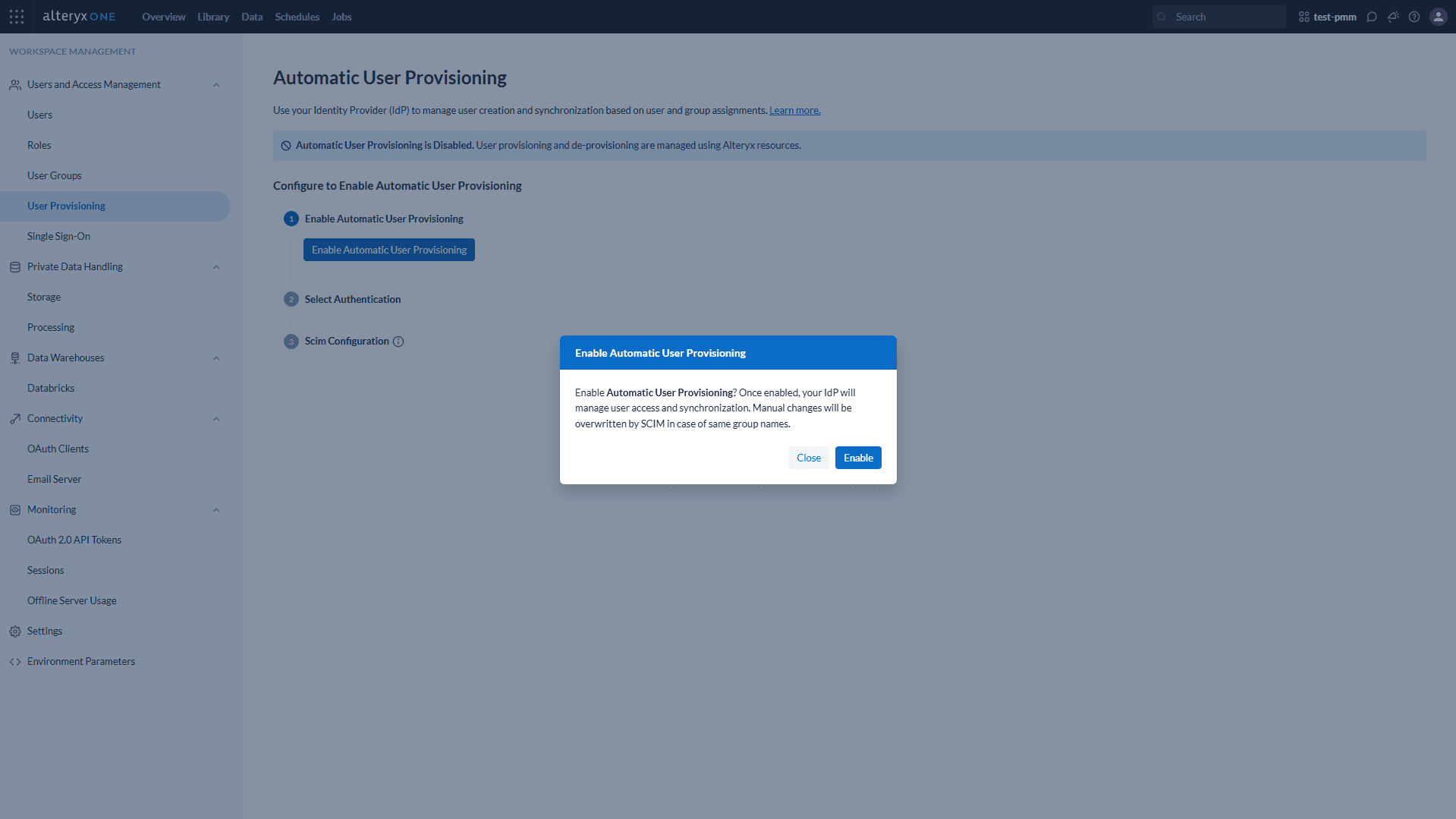Open the app launcher grid icon
Screen dimensions: 1456x819
click(x=17, y=17)
